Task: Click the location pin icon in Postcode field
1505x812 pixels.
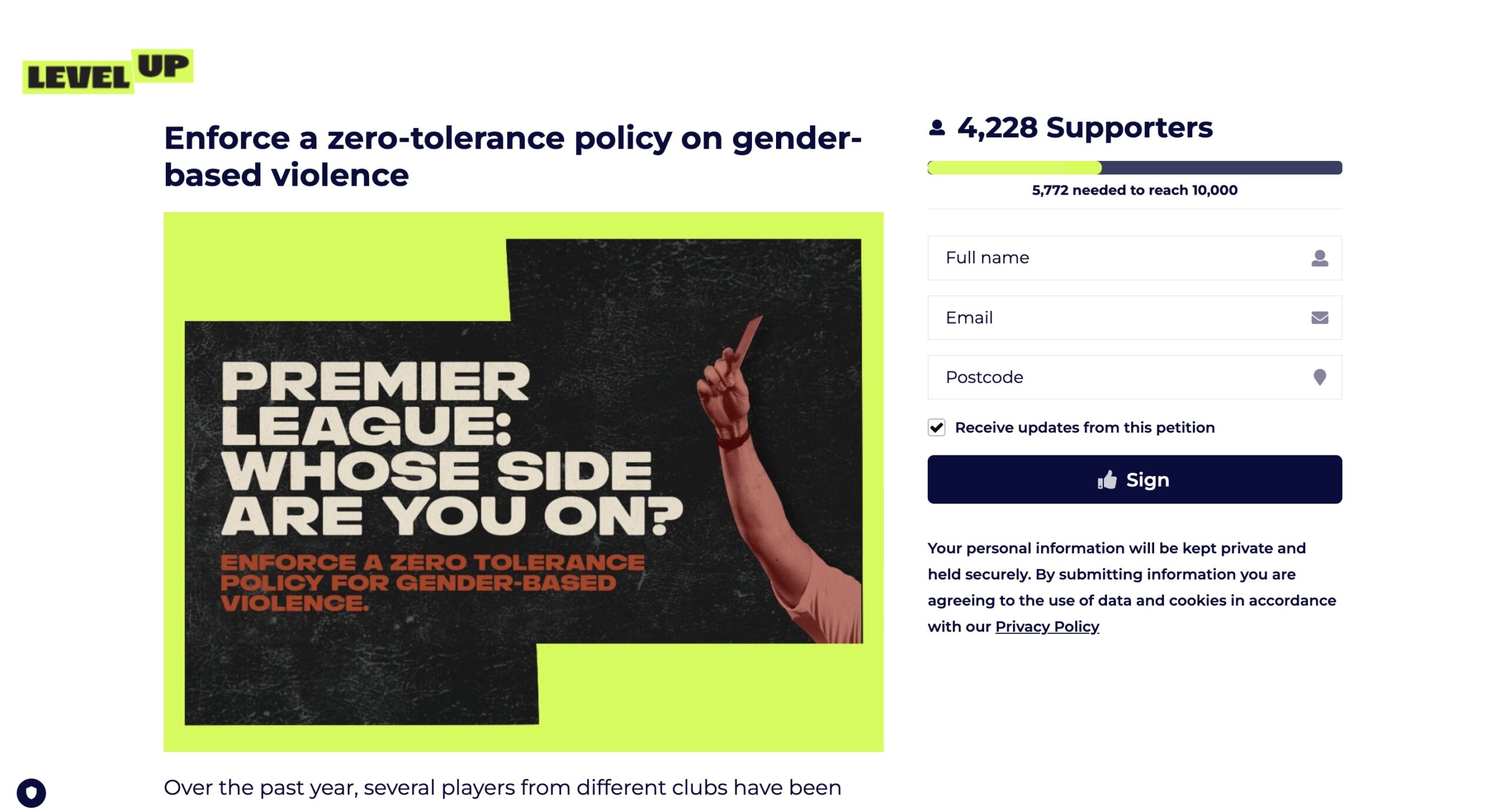Action: [x=1319, y=377]
